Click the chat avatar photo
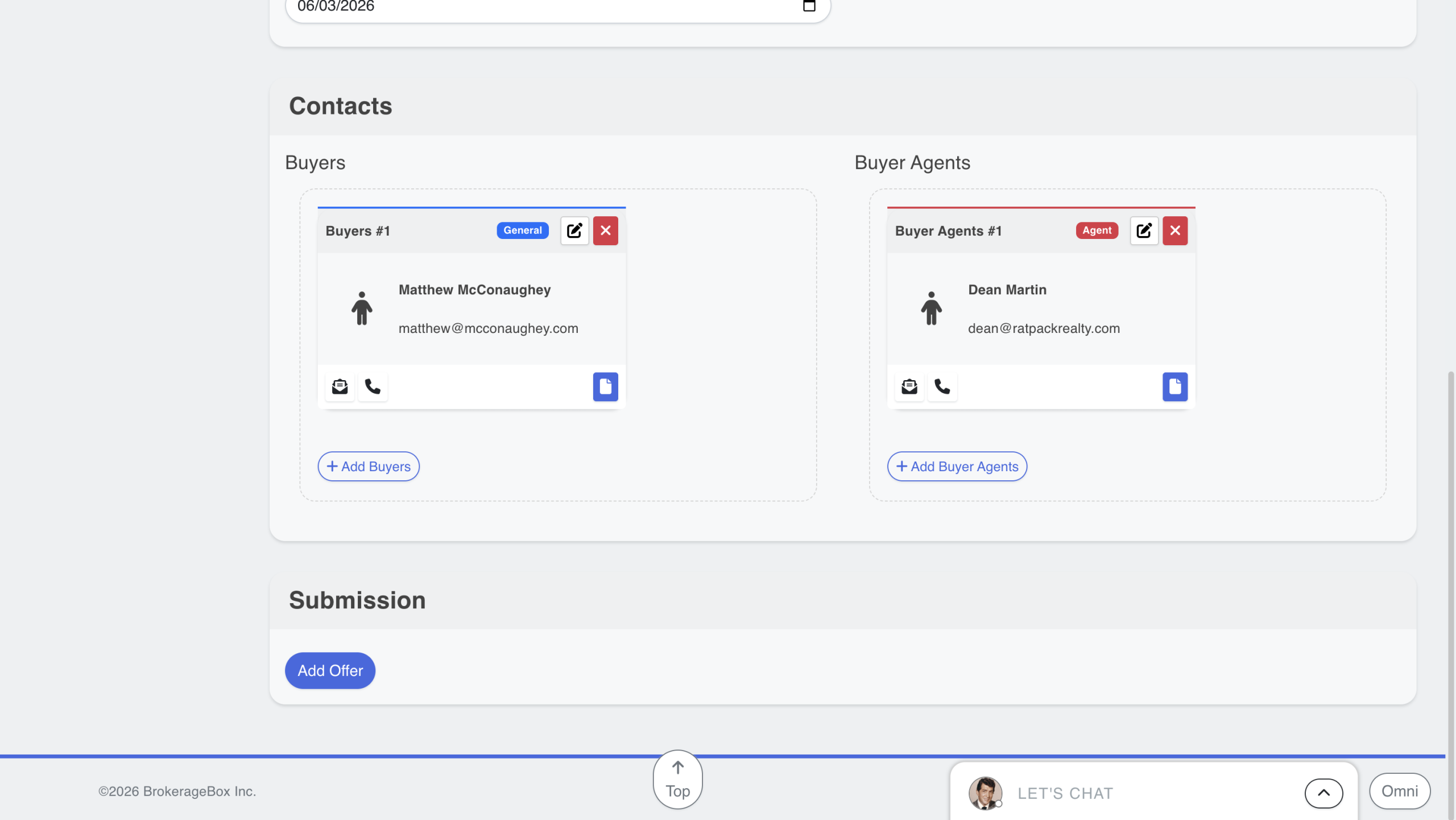Image resolution: width=1456 pixels, height=820 pixels. pos(986,793)
